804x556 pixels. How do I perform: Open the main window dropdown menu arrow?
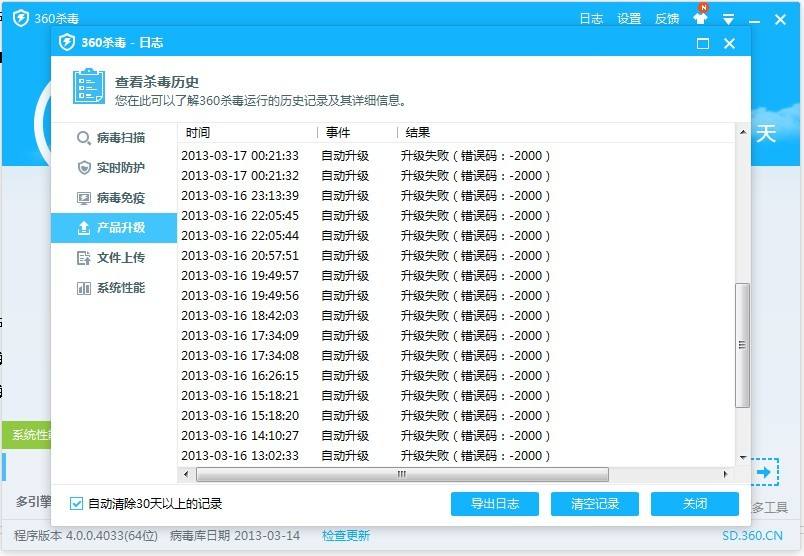(728, 18)
